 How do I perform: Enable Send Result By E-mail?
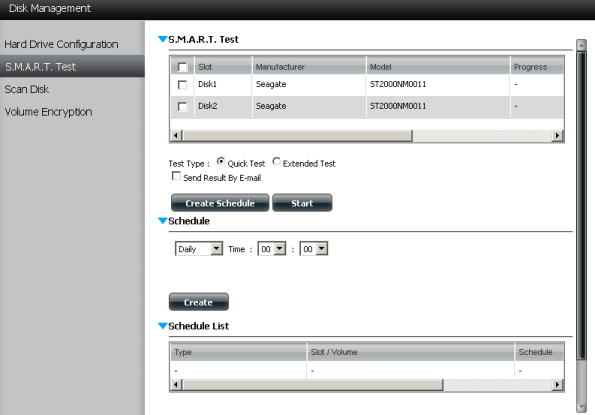[176, 176]
